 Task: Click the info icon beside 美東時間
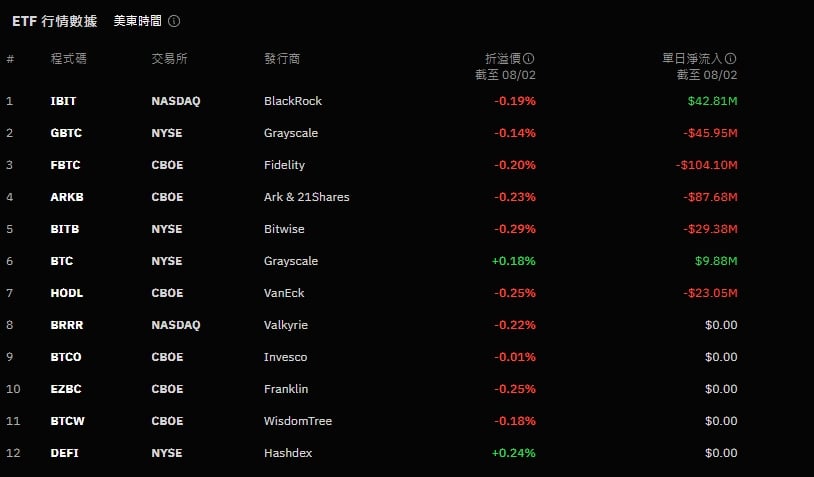[174, 21]
